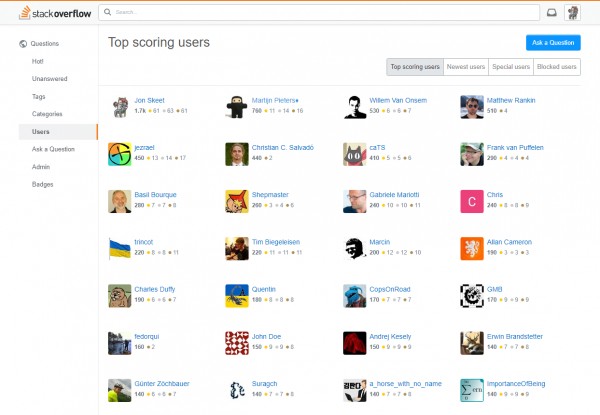Screen dimensions: 600x415
Task: Open Badges in the sidebar
Action: pos(44,183)
